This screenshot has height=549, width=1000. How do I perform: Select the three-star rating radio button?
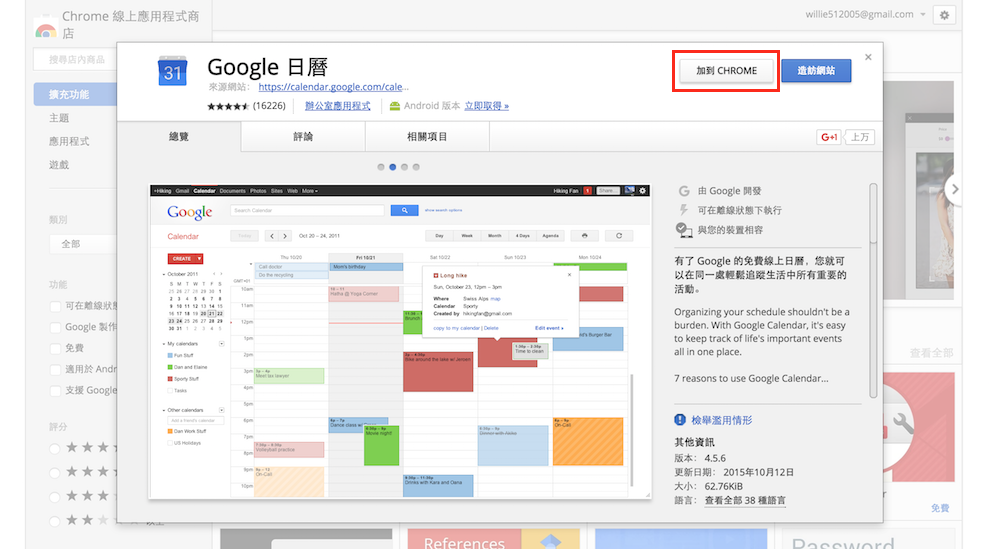(x=55, y=497)
